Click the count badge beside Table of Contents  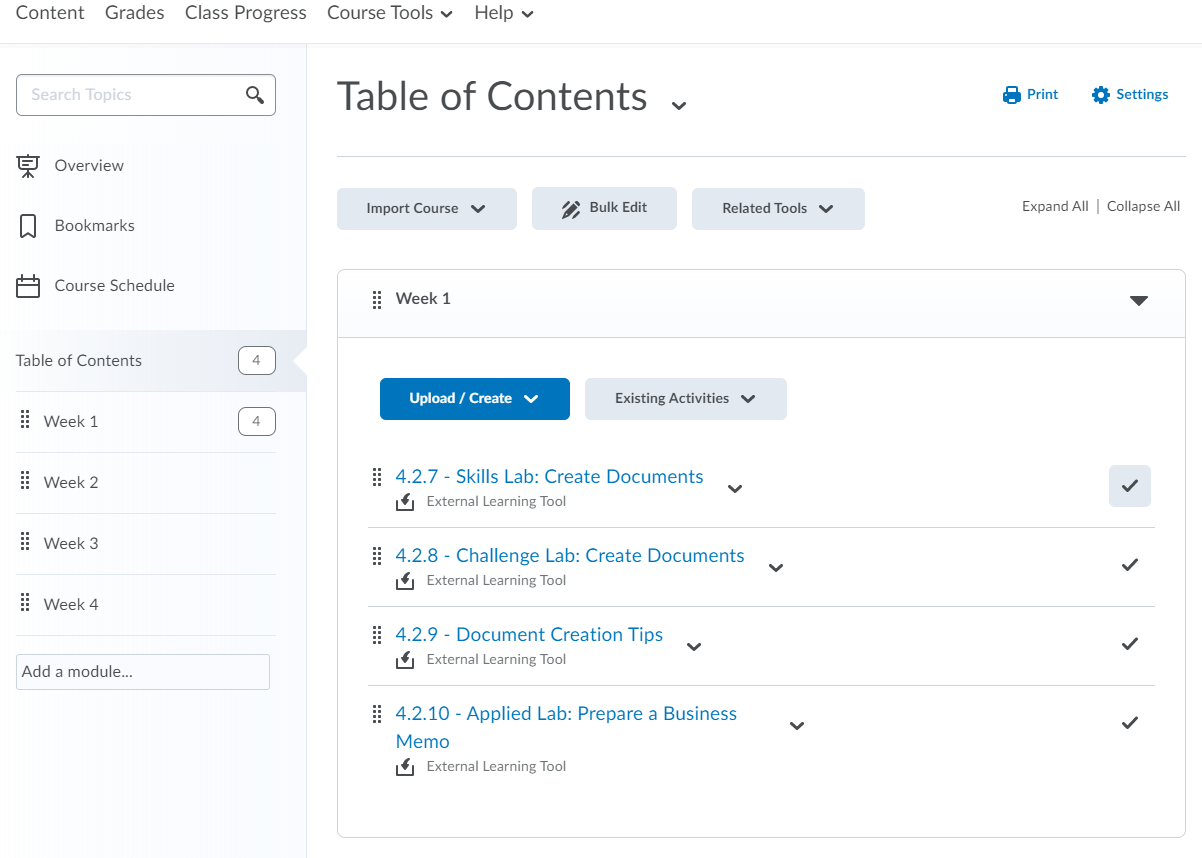(x=257, y=361)
